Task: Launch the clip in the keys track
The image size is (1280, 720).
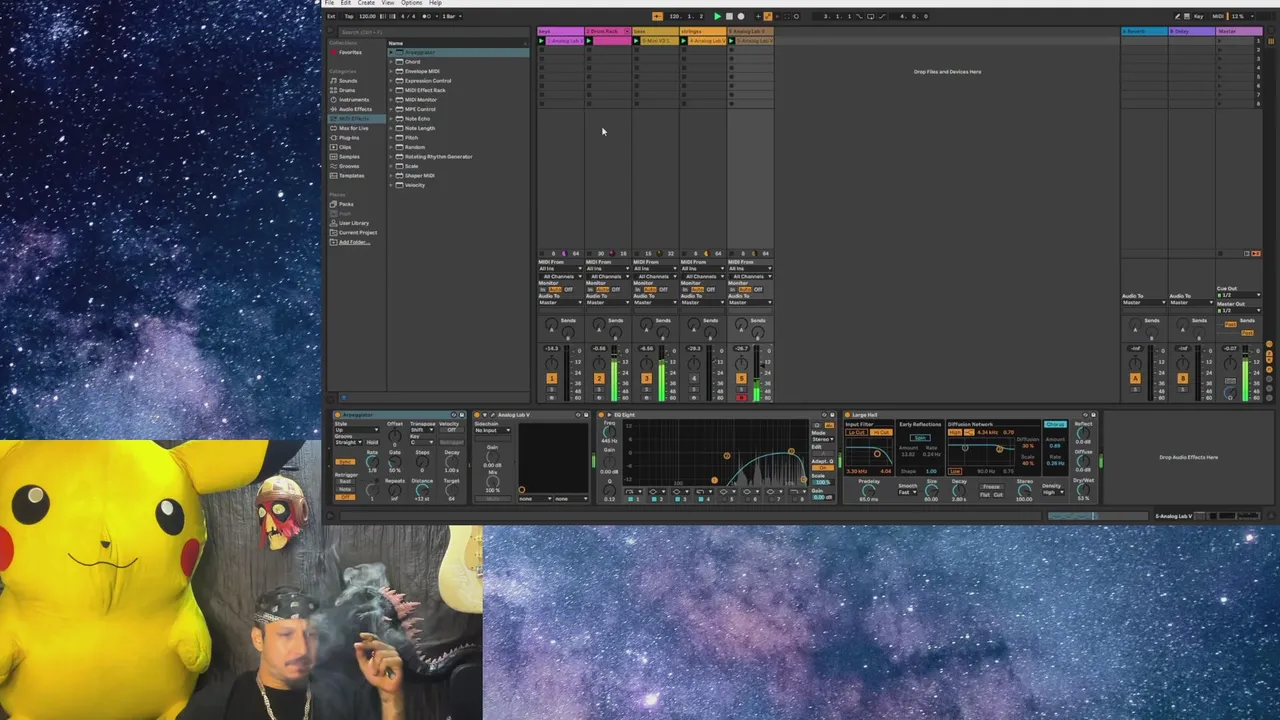Action: (542, 41)
